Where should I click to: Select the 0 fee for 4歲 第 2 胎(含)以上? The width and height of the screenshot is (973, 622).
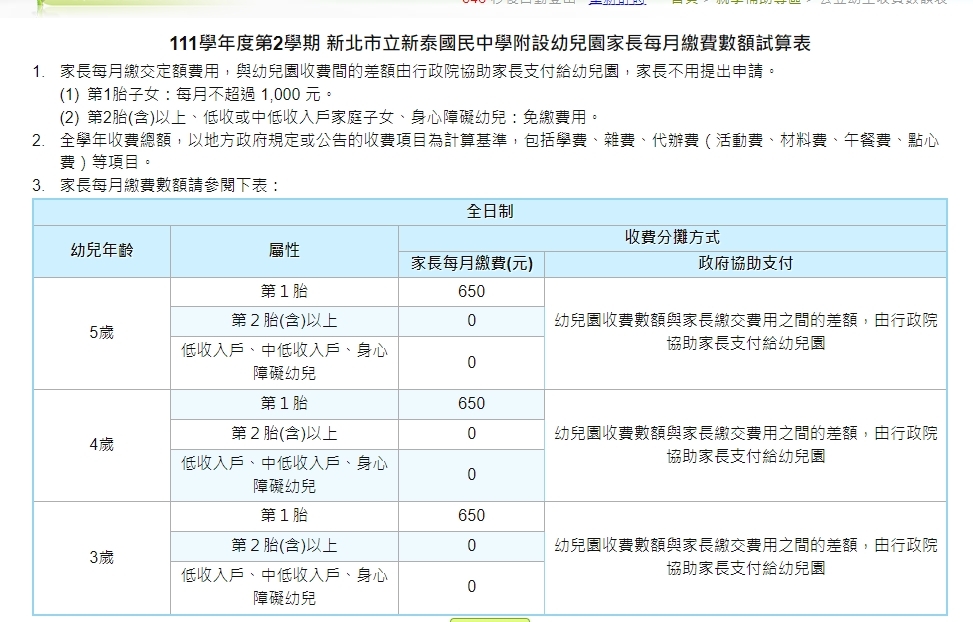tap(472, 434)
